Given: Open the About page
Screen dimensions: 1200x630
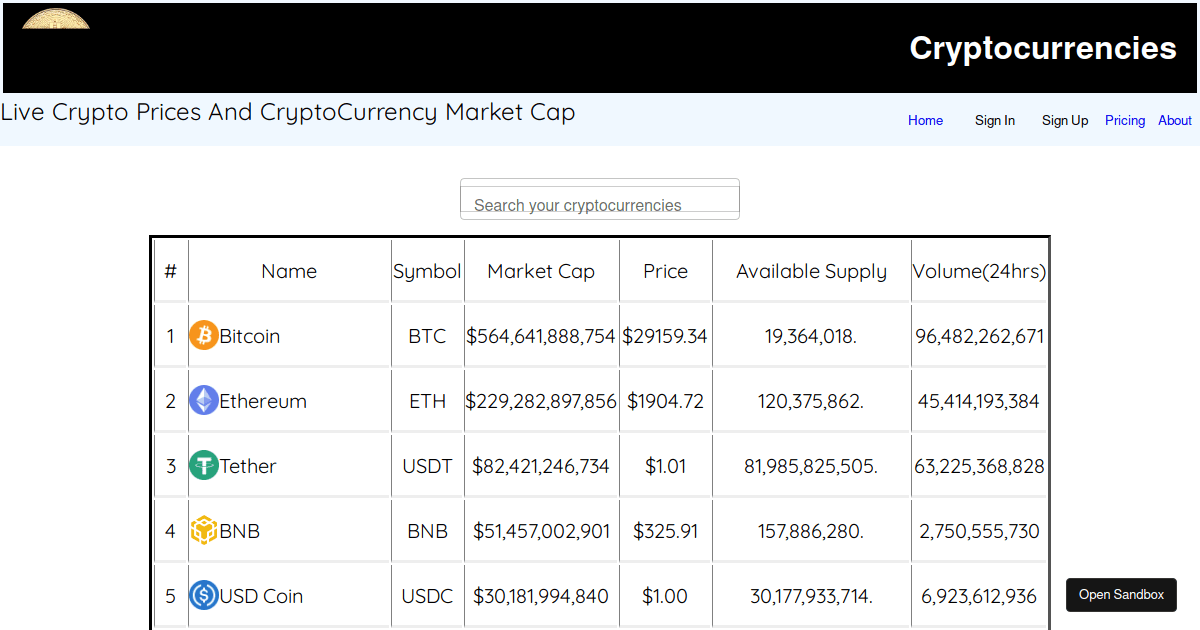Looking at the screenshot, I should point(1174,120).
